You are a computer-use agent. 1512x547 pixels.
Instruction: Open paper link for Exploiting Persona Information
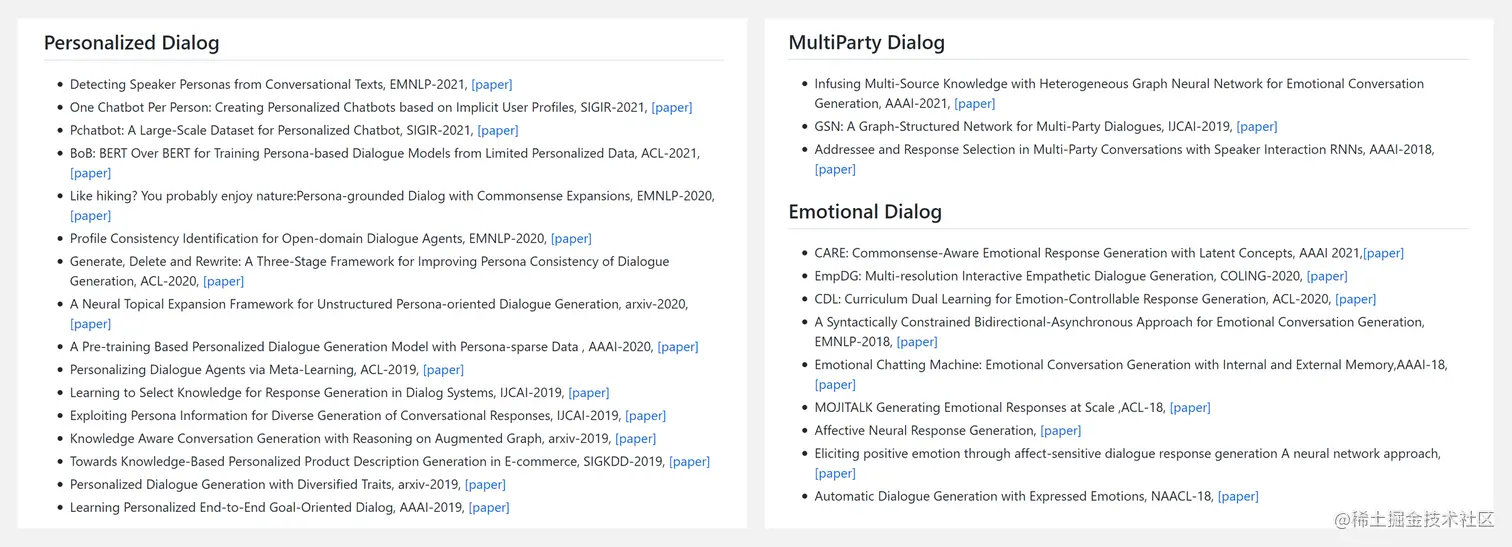pyautogui.click(x=645, y=416)
